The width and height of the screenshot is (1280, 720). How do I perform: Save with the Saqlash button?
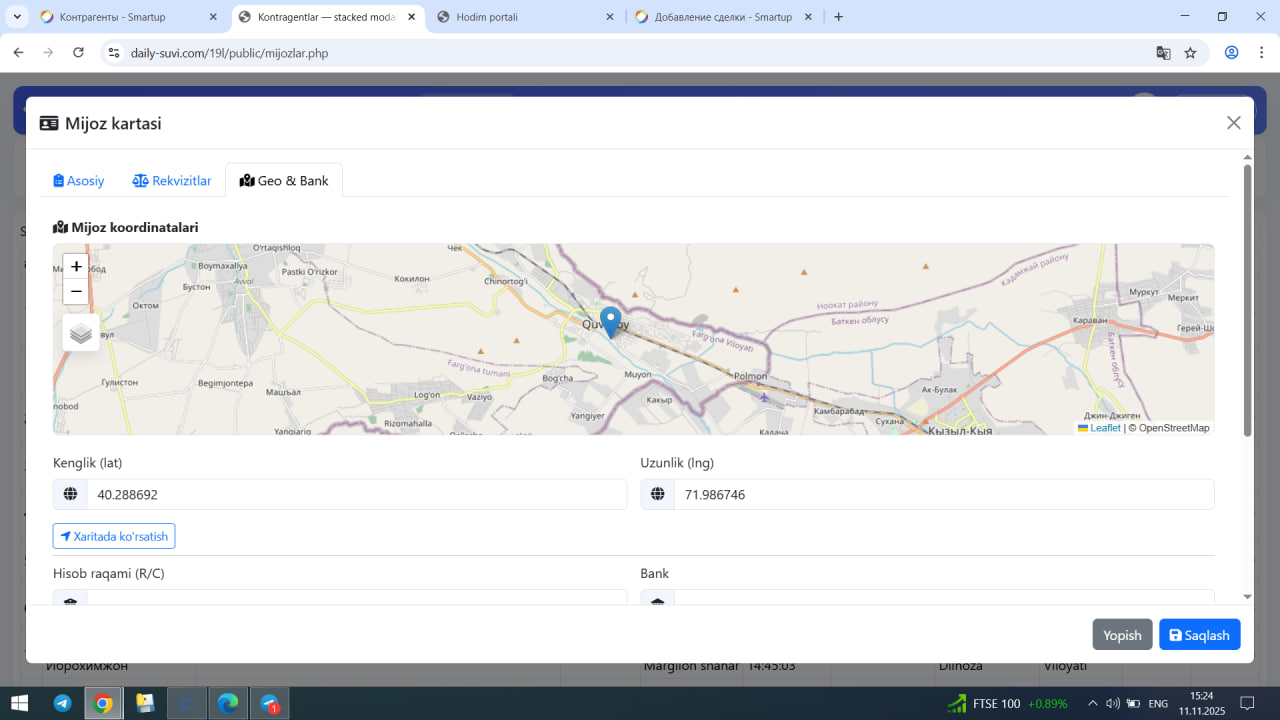[x=1199, y=635]
